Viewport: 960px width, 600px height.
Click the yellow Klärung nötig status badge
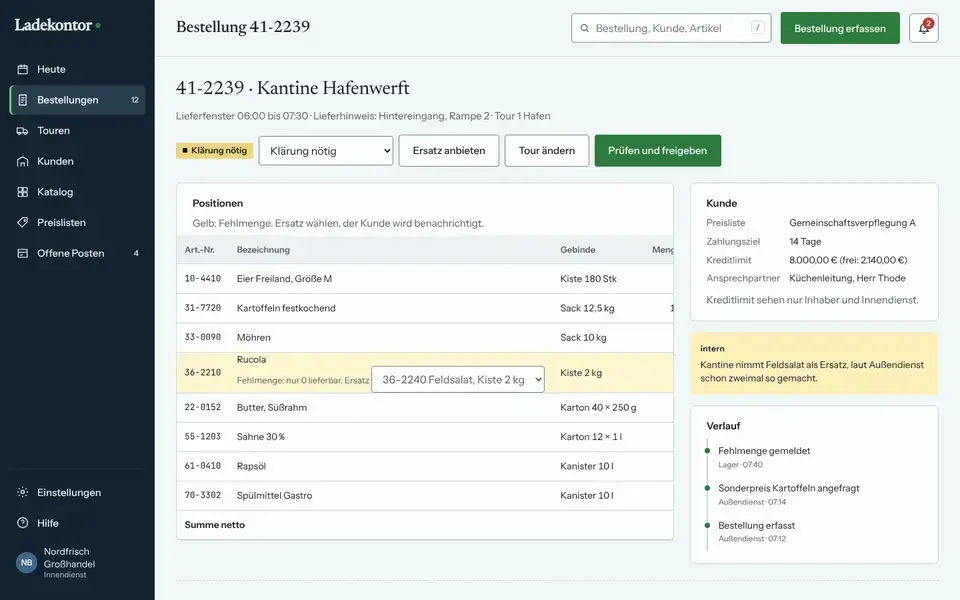tap(215, 151)
